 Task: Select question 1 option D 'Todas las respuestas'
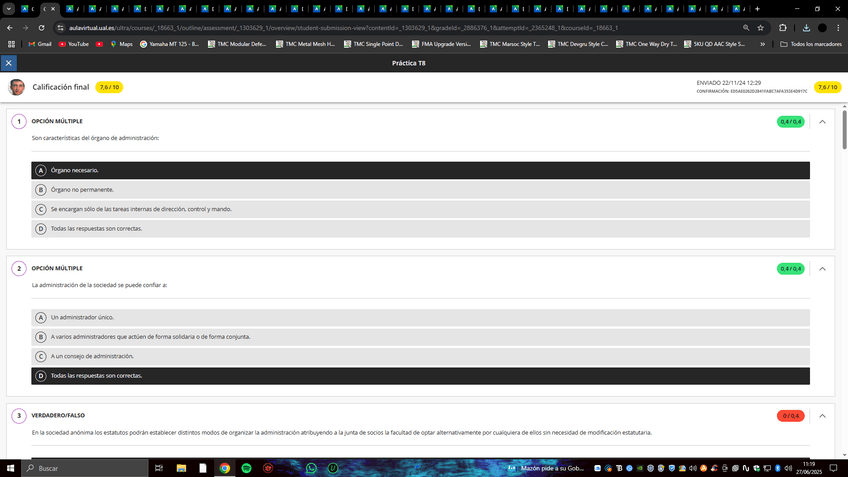(420, 229)
